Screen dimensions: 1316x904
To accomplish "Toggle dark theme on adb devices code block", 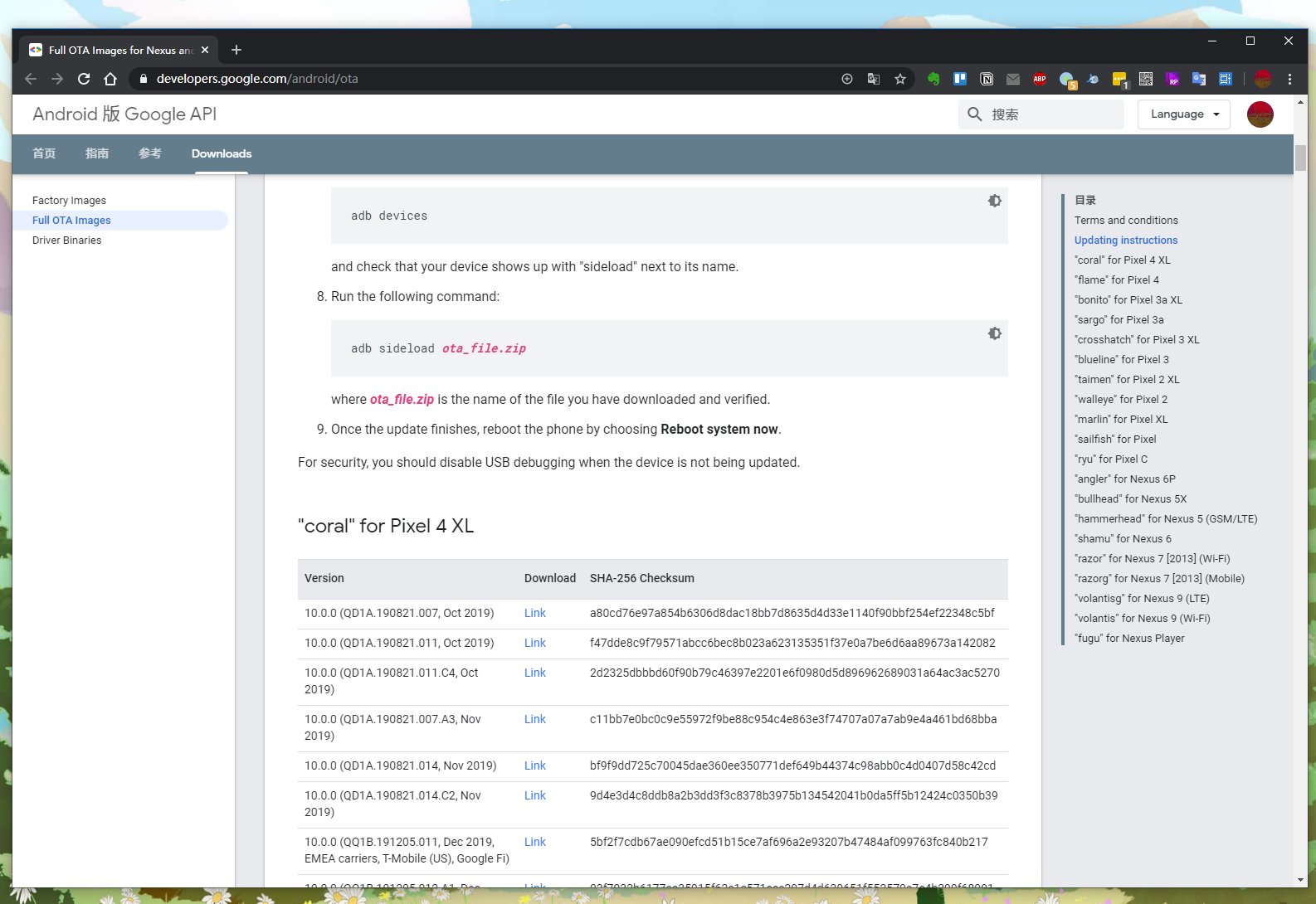I will (x=994, y=201).
